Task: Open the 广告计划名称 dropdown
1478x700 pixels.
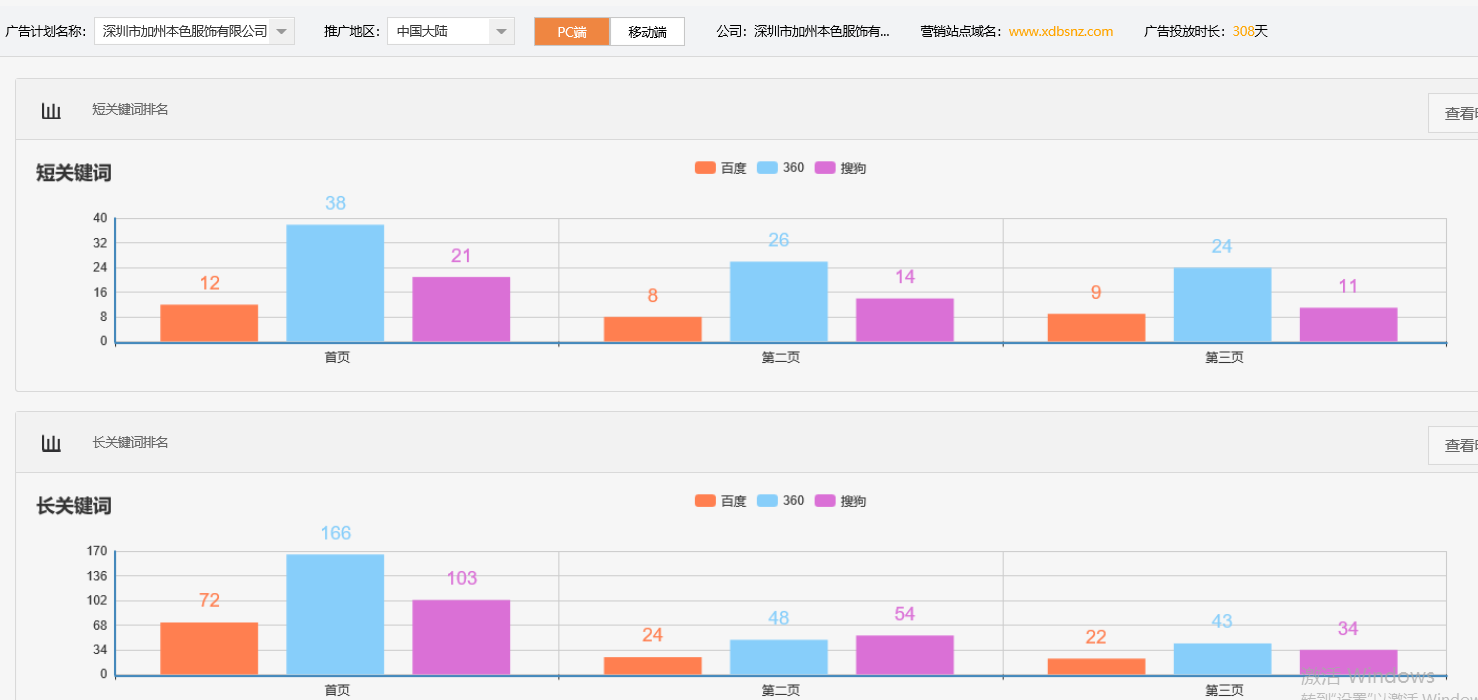Action: tap(281, 32)
